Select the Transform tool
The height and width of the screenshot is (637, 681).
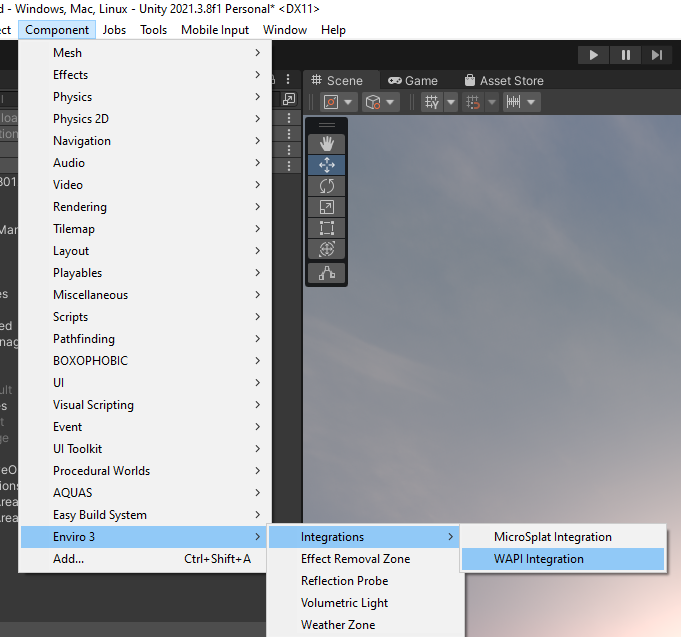327,249
